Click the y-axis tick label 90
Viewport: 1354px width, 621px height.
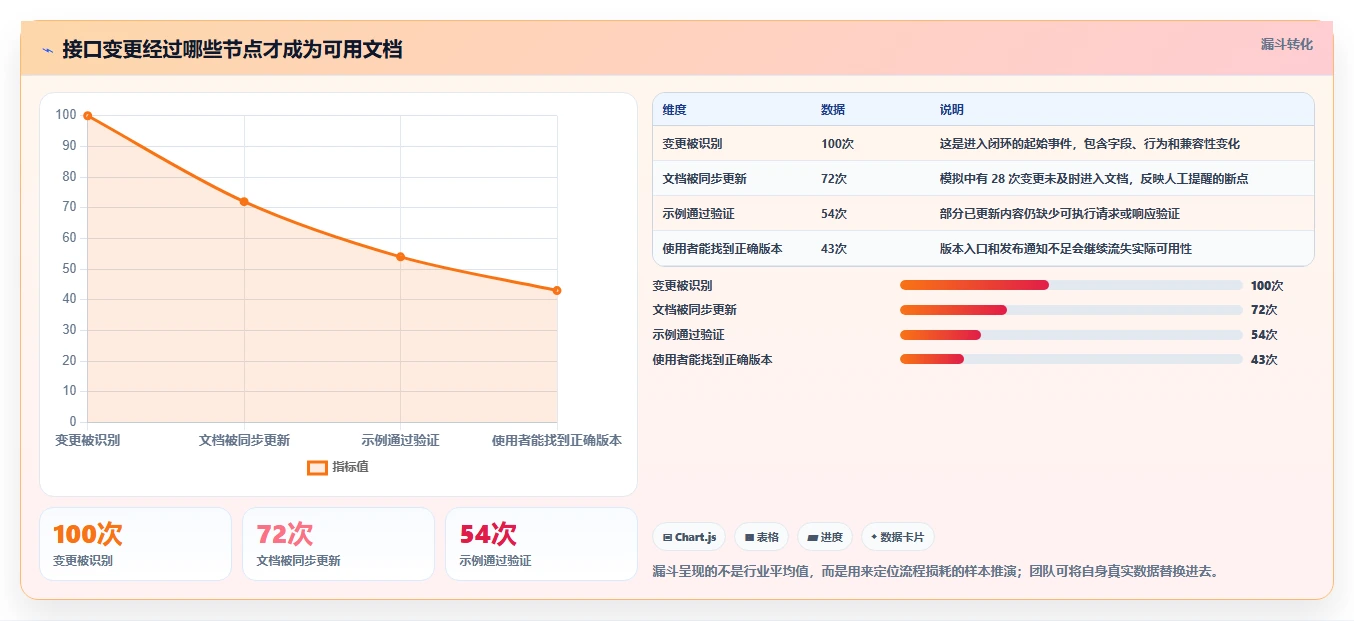tap(67, 146)
